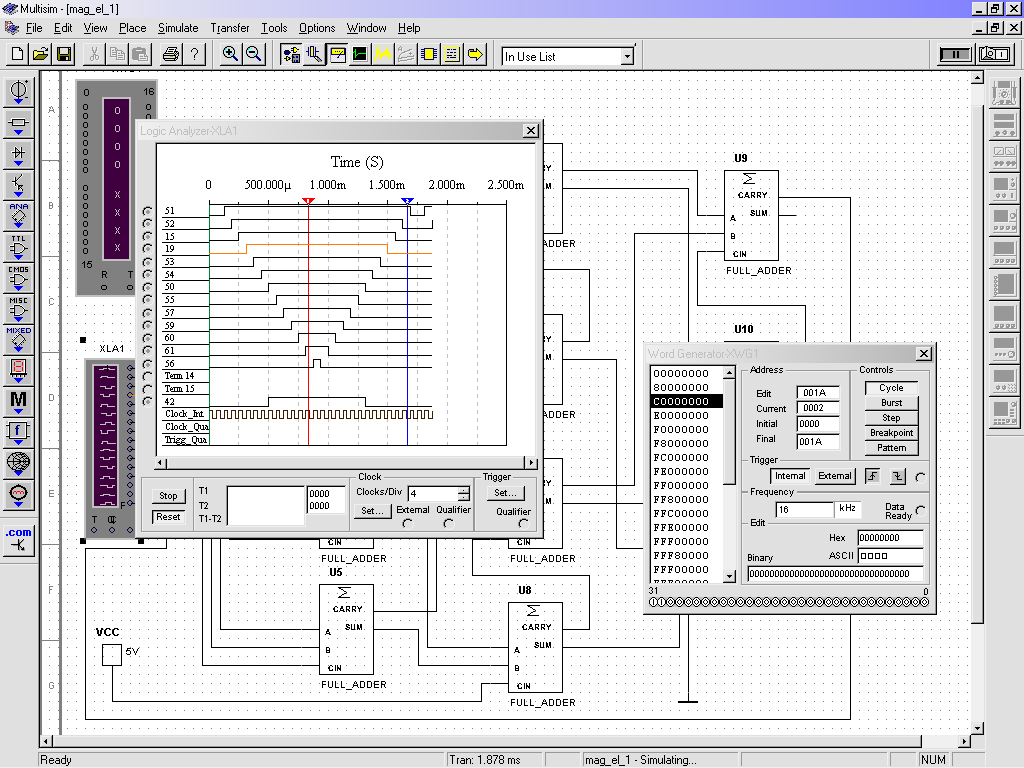Click the Copy toolbar icon
Image resolution: width=1024 pixels, height=768 pixels.
pos(117,54)
